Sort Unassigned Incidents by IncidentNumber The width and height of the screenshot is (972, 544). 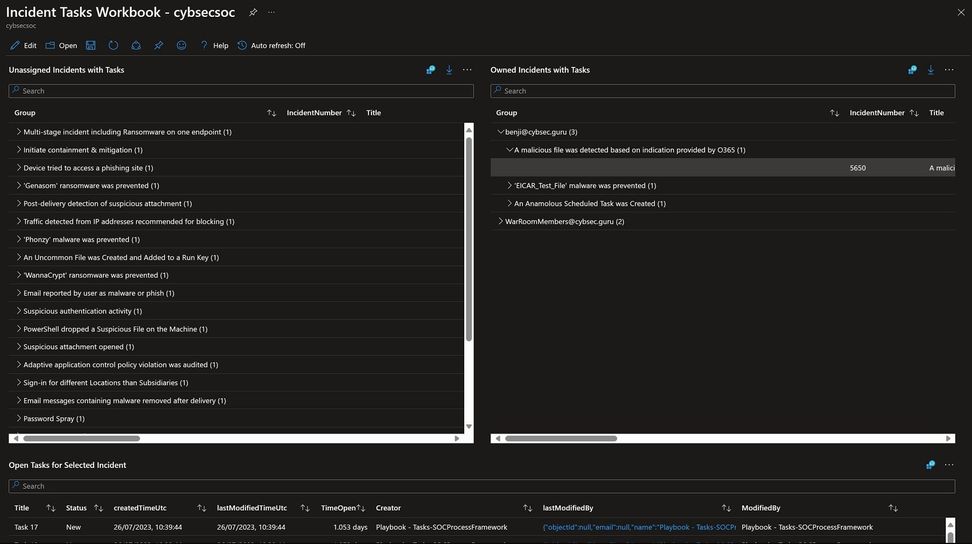[351, 113]
